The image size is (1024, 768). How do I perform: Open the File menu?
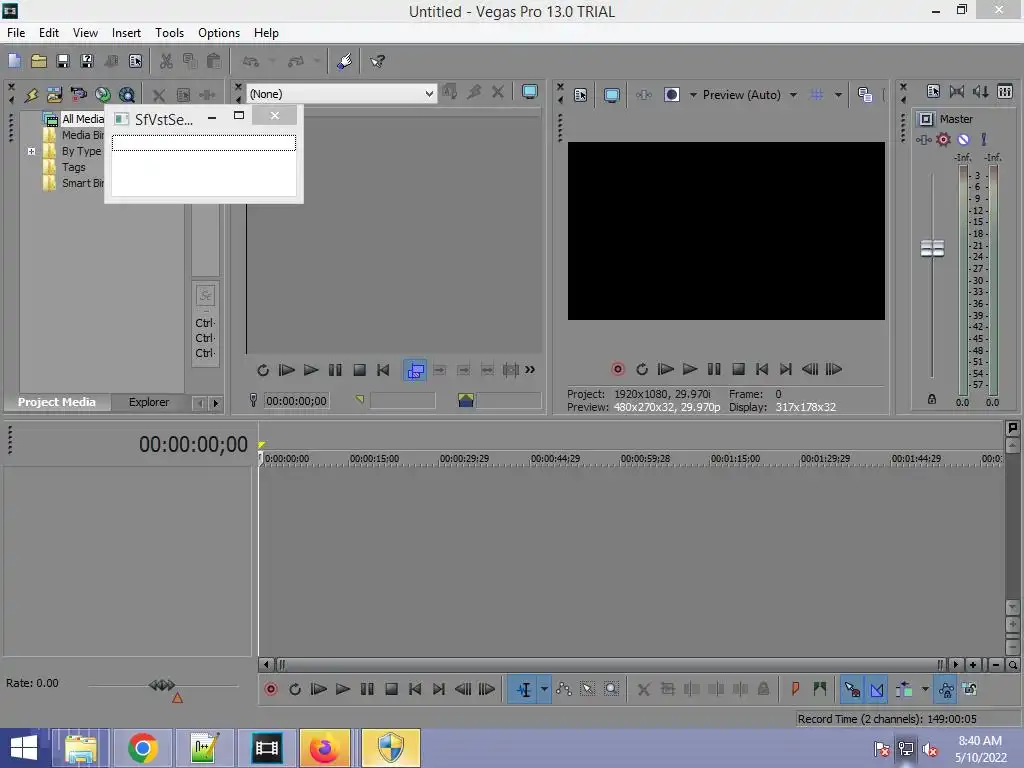click(x=16, y=33)
